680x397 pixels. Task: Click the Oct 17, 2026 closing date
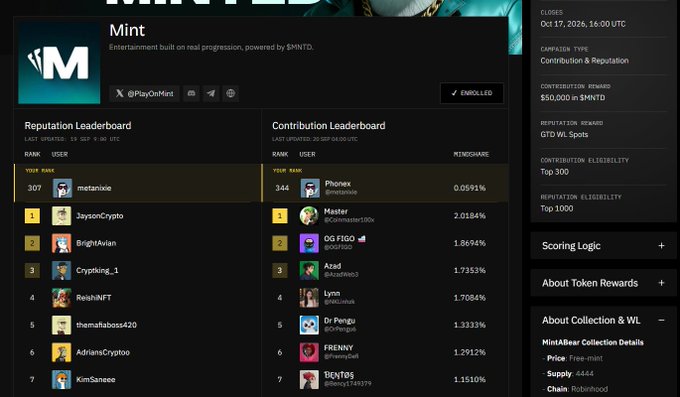click(583, 24)
